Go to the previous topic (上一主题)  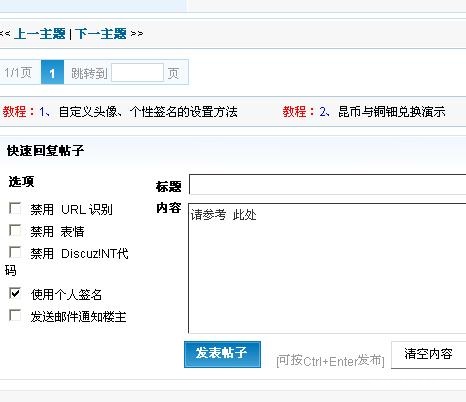[40, 34]
